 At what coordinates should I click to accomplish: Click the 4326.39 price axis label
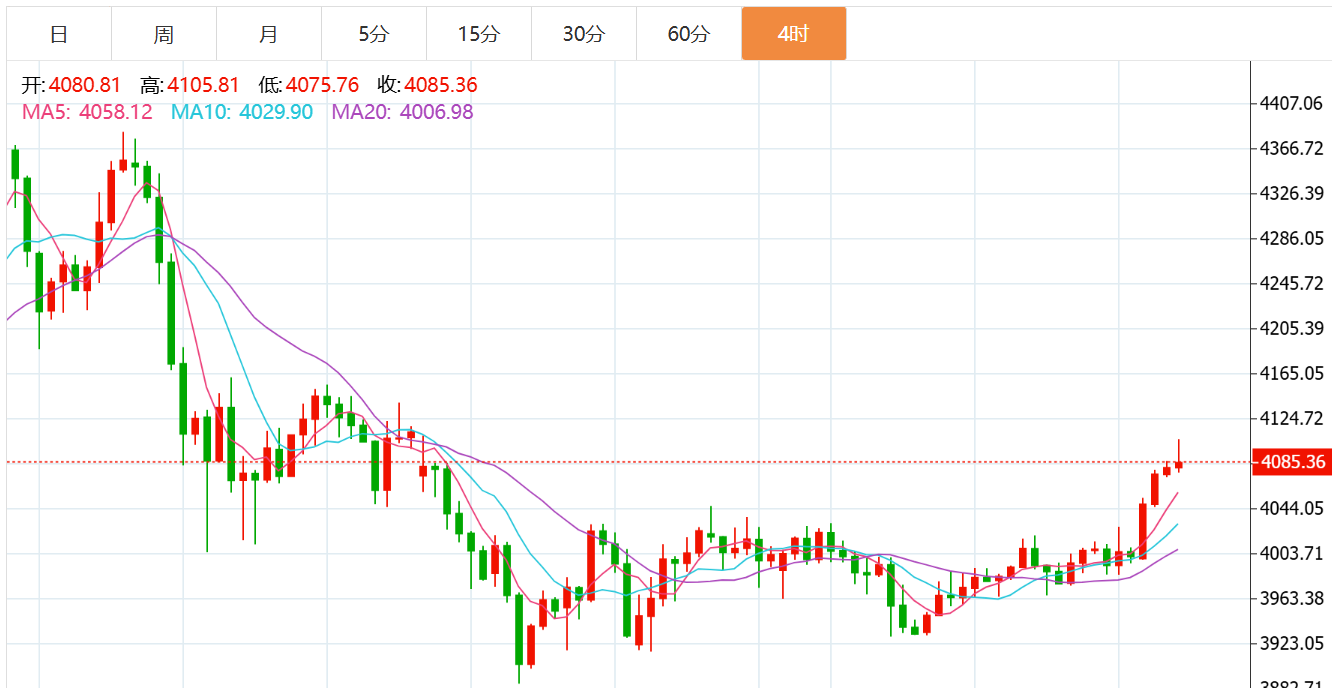pos(1294,193)
